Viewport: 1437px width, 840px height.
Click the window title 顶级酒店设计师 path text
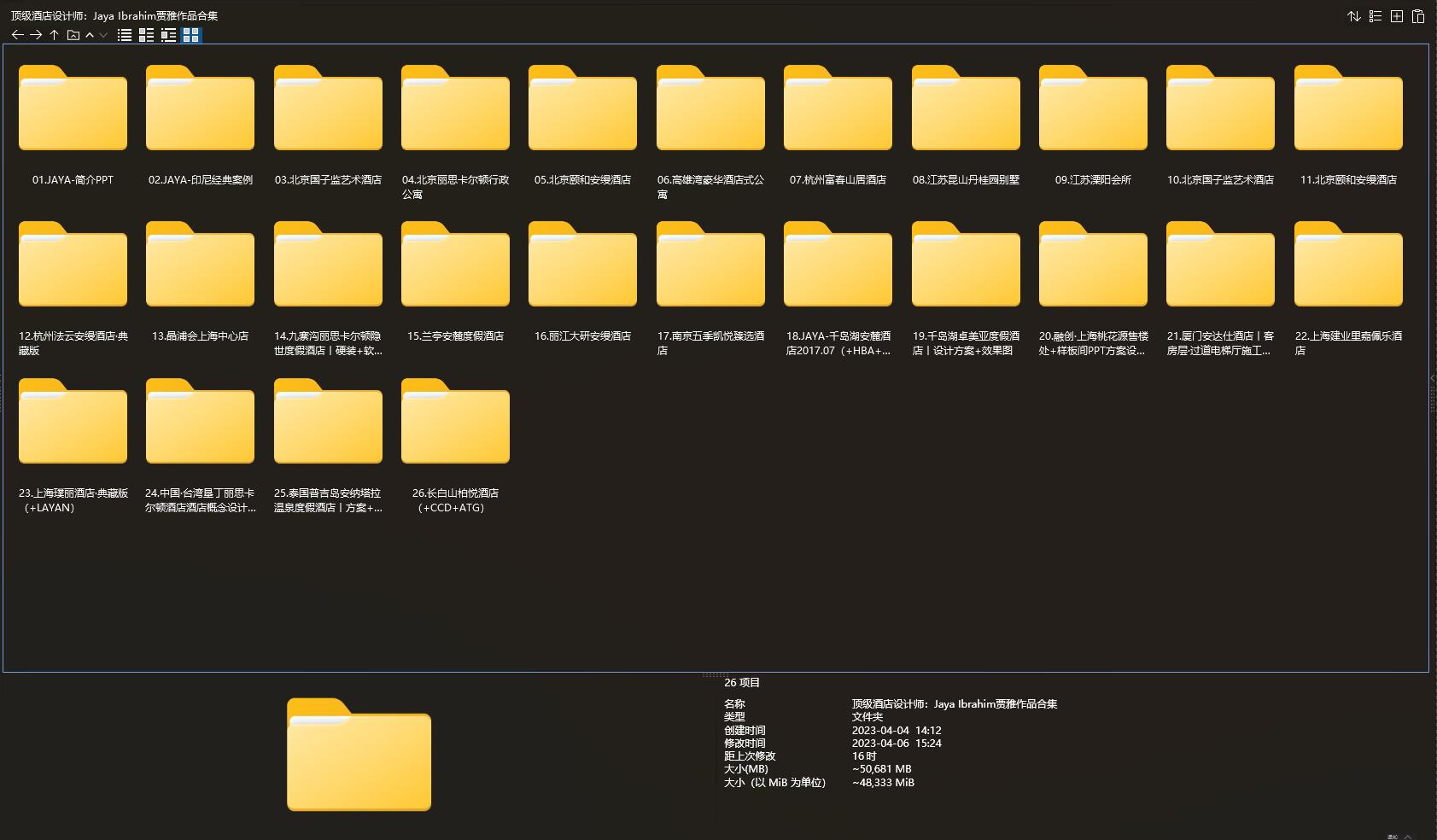pyautogui.click(x=114, y=16)
